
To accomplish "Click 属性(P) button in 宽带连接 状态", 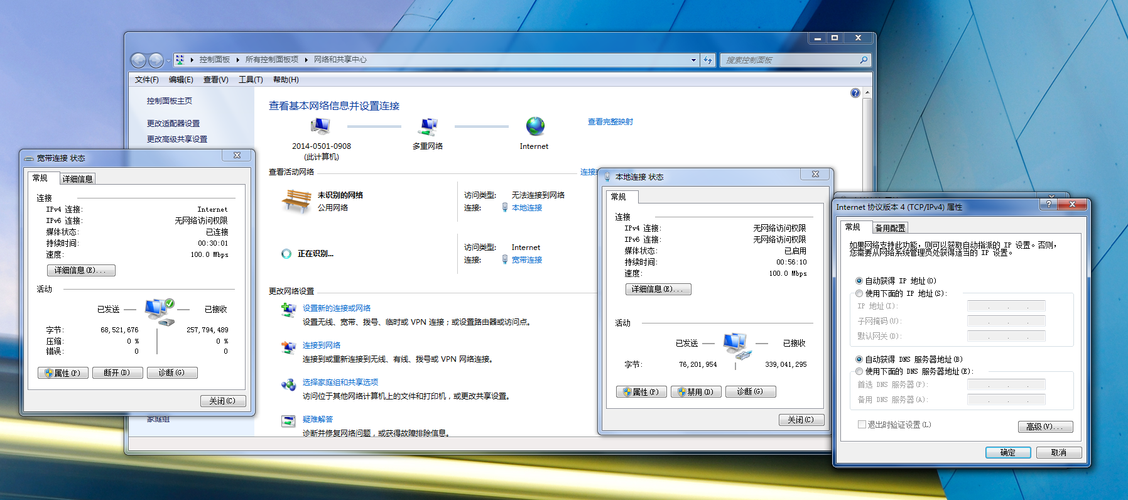I will click(63, 373).
